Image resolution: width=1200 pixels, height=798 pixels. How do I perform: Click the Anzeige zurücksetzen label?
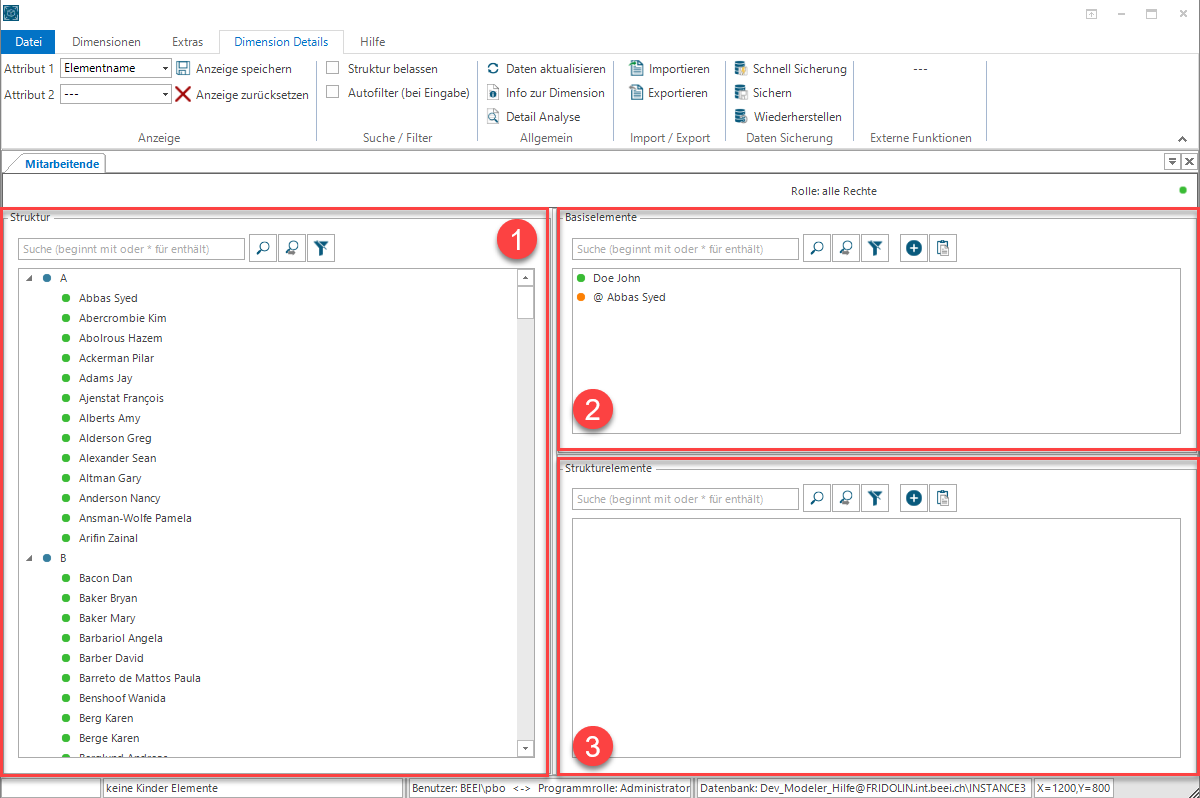252,95
